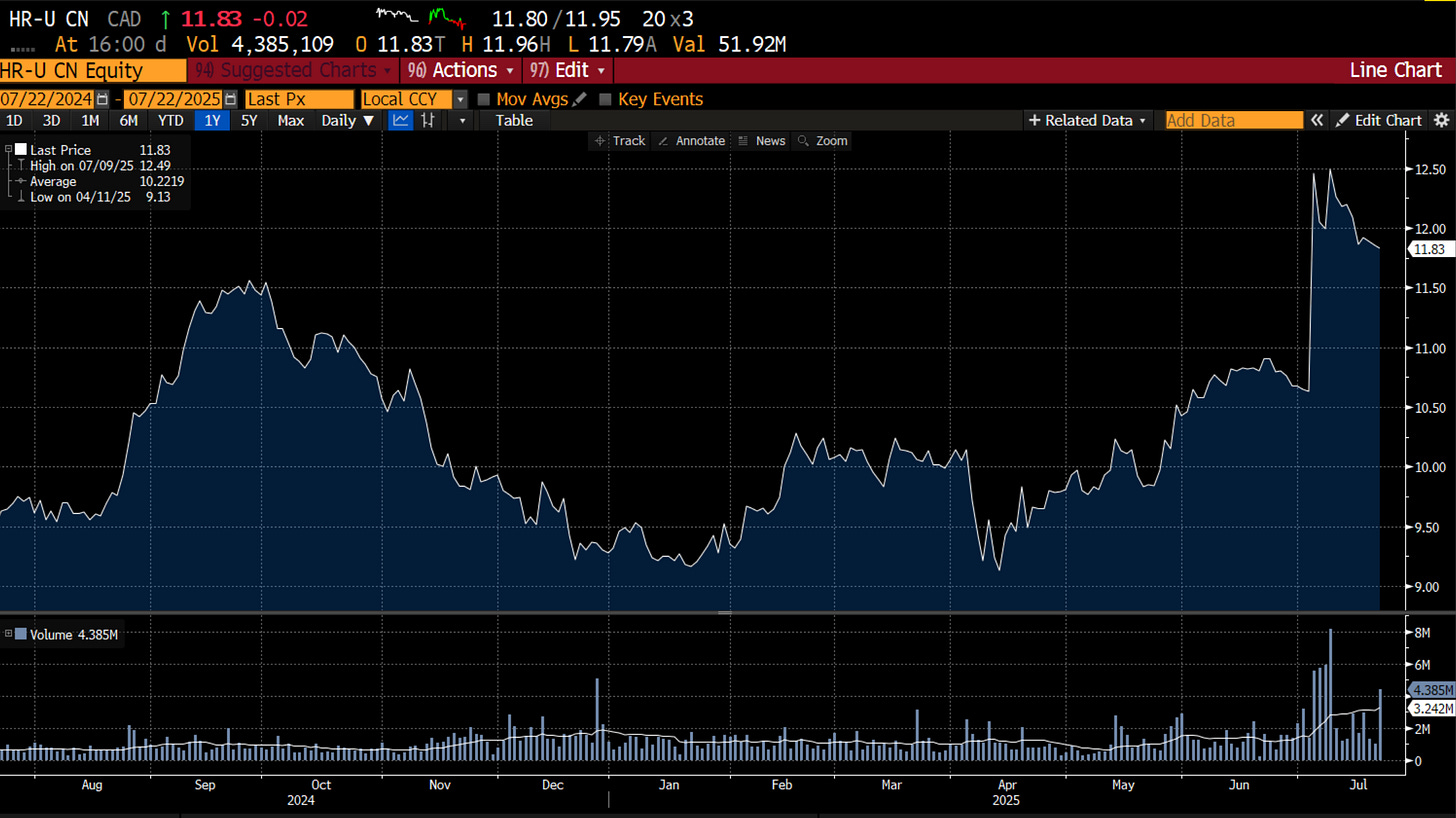Switch to Table view
This screenshot has height=818, width=1456.
[x=514, y=120]
